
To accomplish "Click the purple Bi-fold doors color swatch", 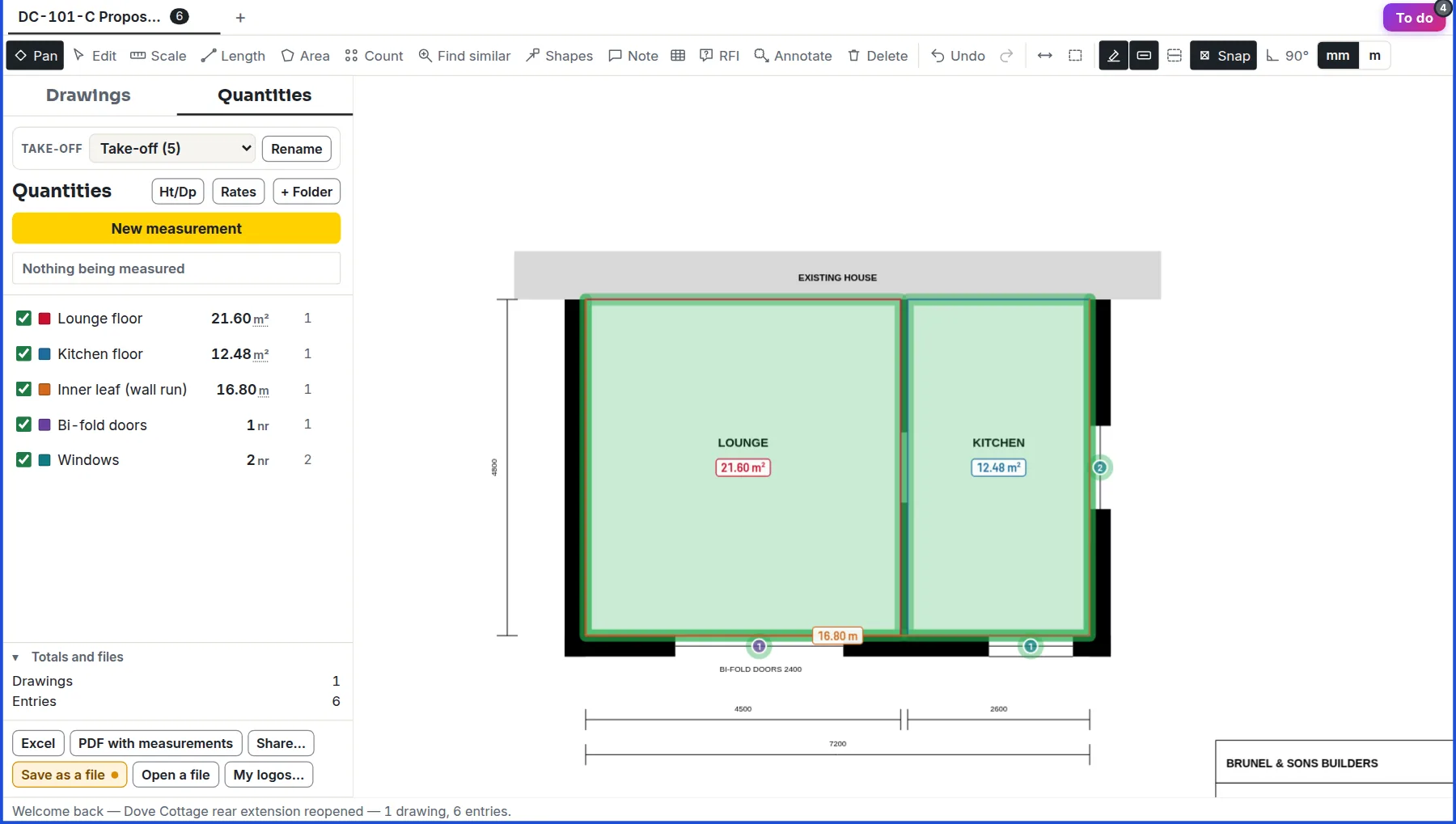I will [x=45, y=425].
